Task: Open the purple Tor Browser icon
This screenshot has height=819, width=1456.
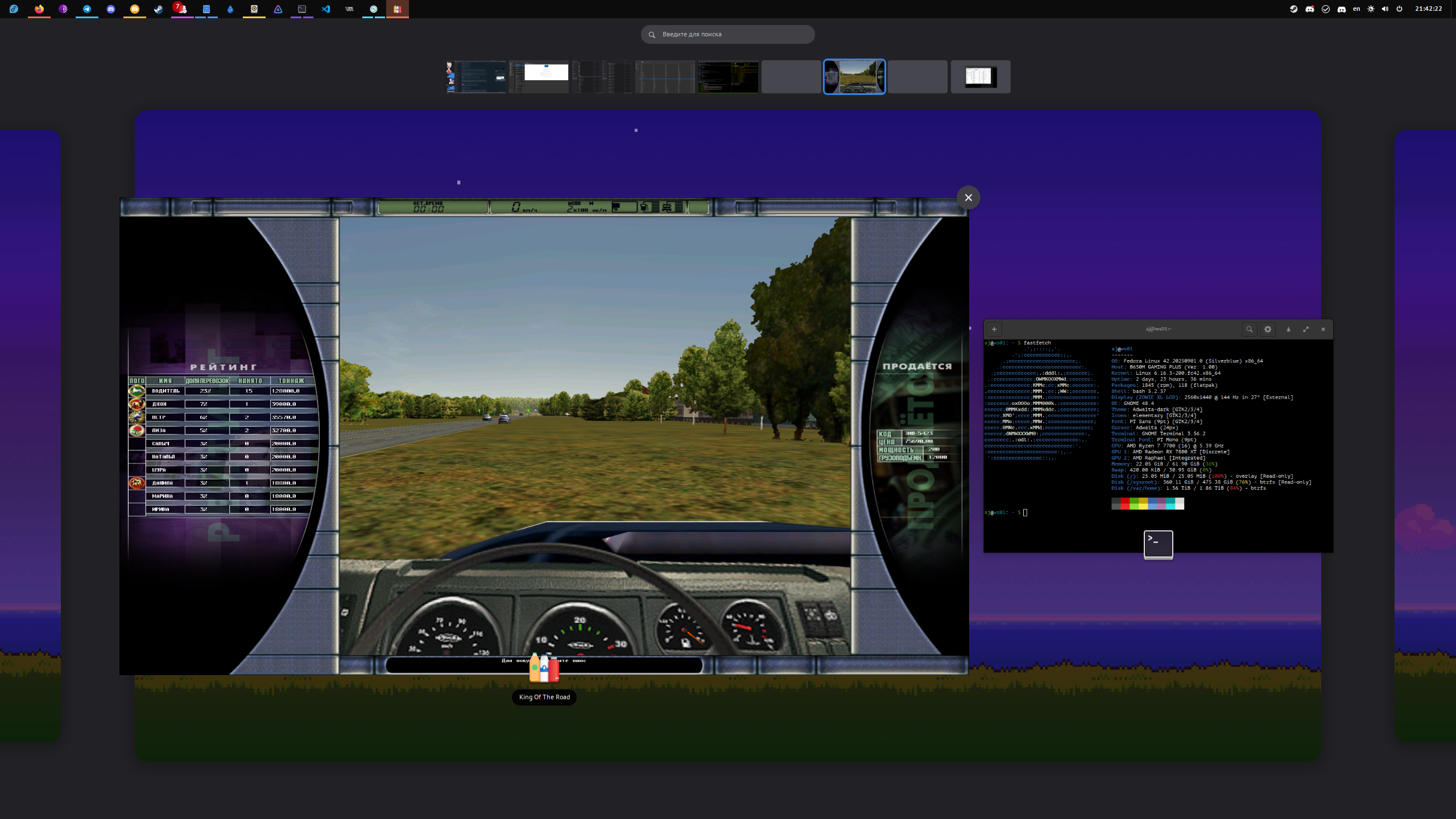Action: [x=63, y=9]
